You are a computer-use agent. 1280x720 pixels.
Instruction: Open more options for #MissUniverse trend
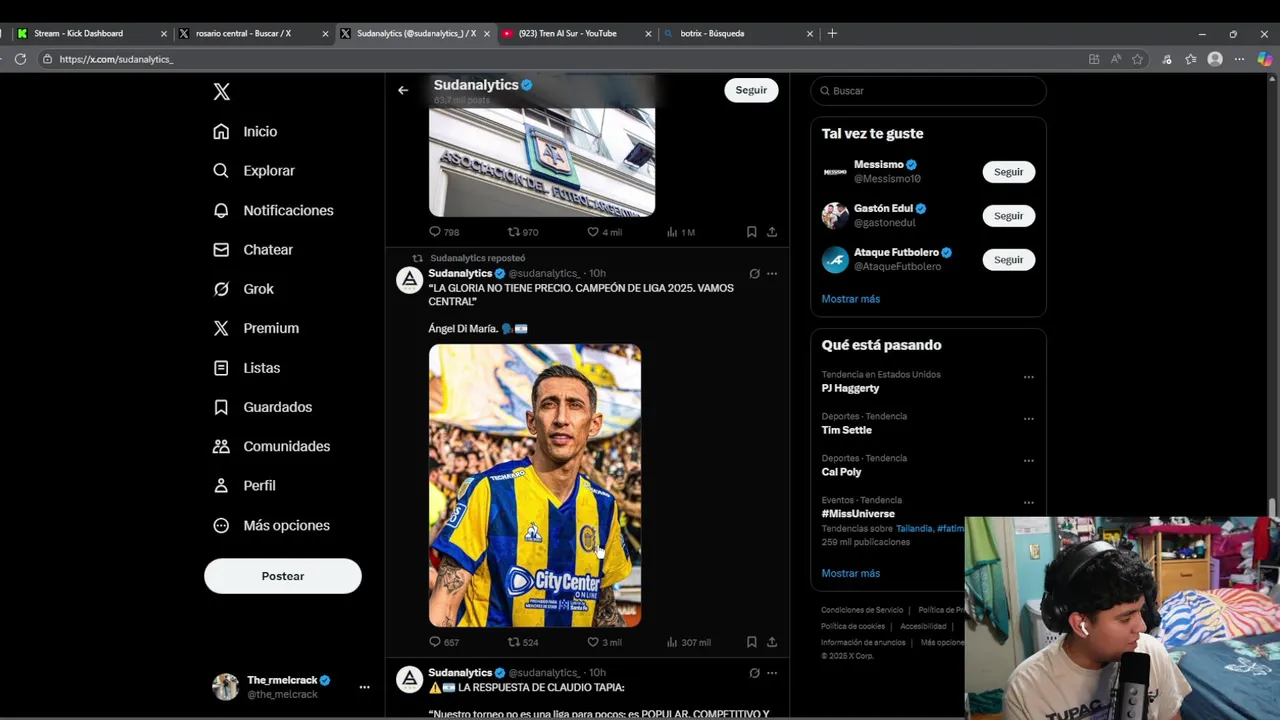click(1028, 503)
